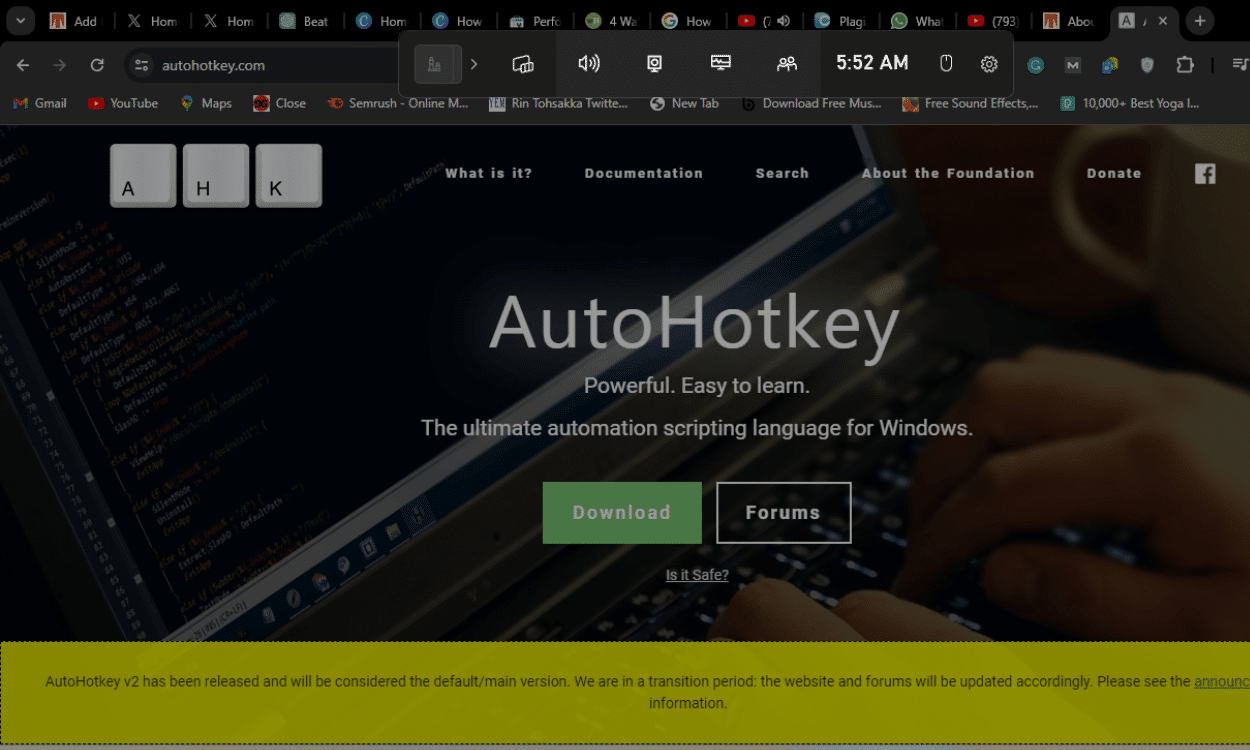Click the Facebook icon in site header
The height and width of the screenshot is (750, 1250).
coord(1205,173)
